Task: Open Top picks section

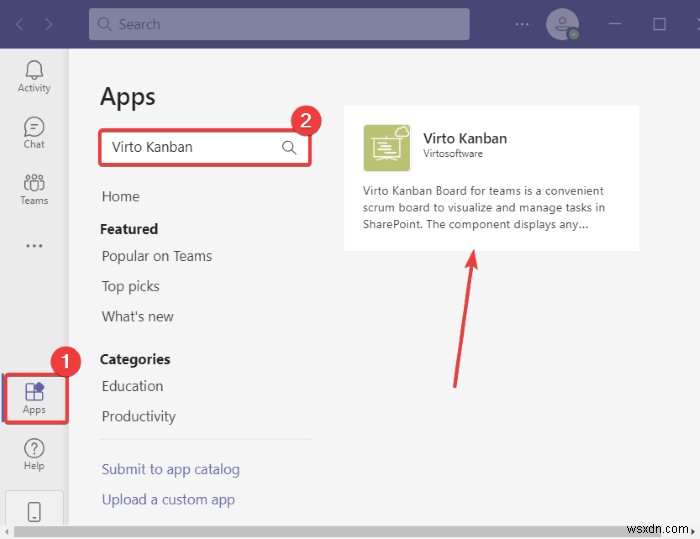Action: [x=130, y=286]
